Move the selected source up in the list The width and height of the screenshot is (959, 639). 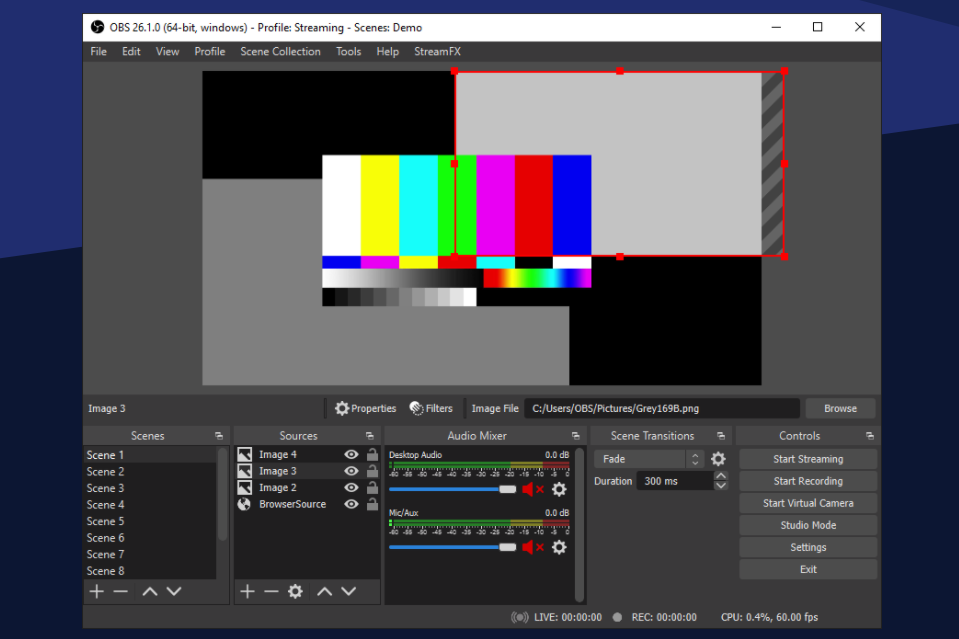coord(324,591)
